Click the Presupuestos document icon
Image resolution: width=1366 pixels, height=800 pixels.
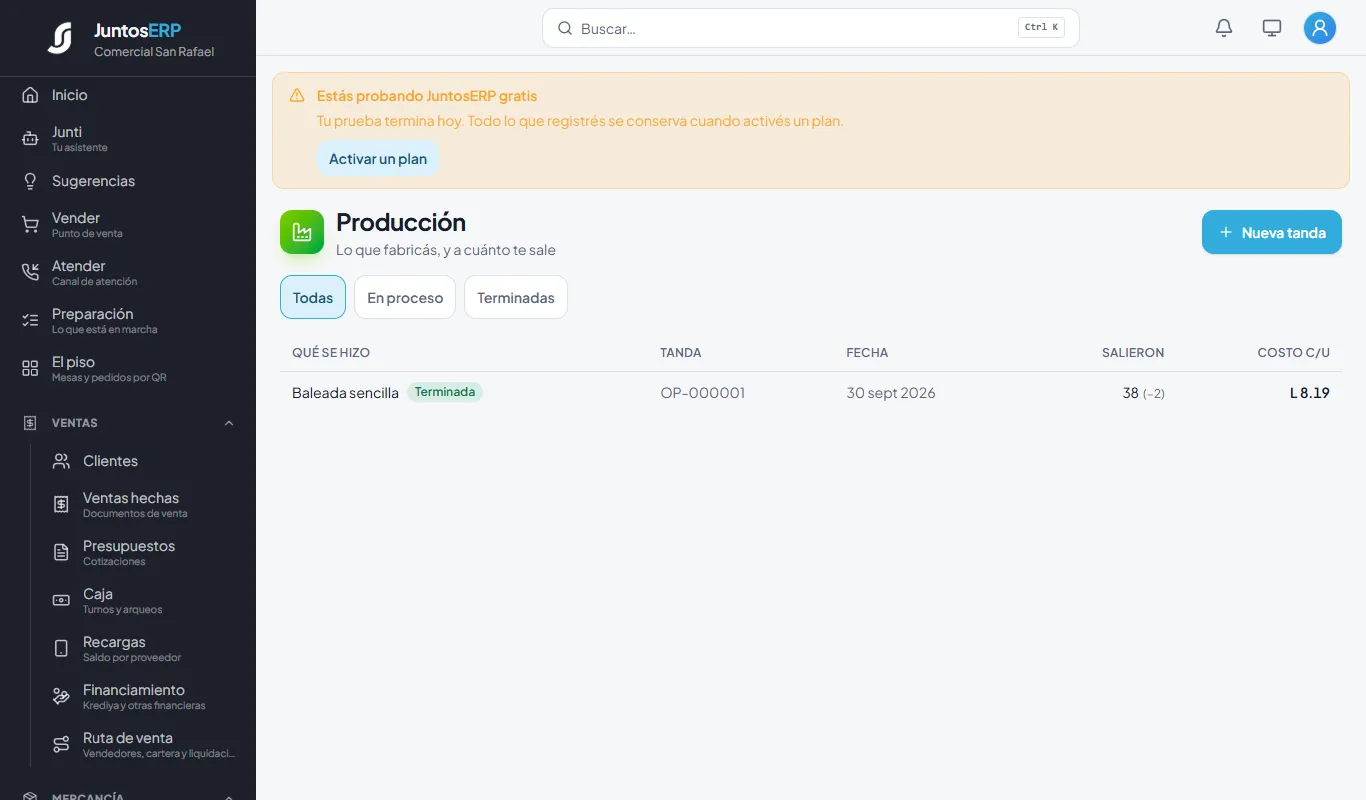tap(61, 553)
